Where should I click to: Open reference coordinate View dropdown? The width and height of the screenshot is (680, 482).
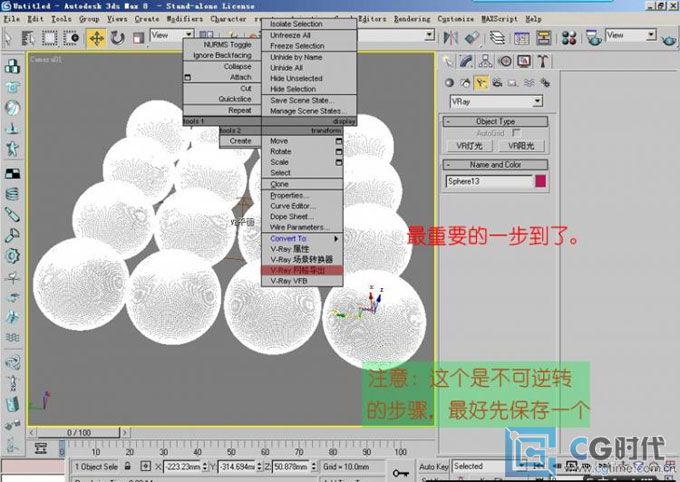[171, 35]
